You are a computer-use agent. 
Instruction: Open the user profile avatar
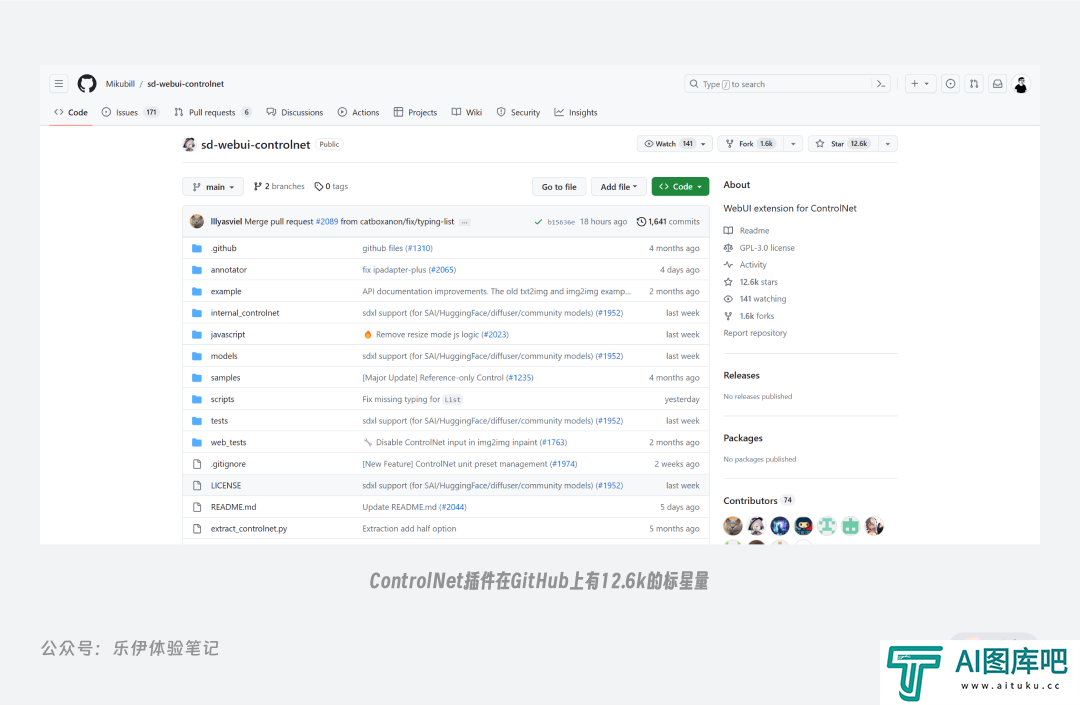click(1021, 84)
